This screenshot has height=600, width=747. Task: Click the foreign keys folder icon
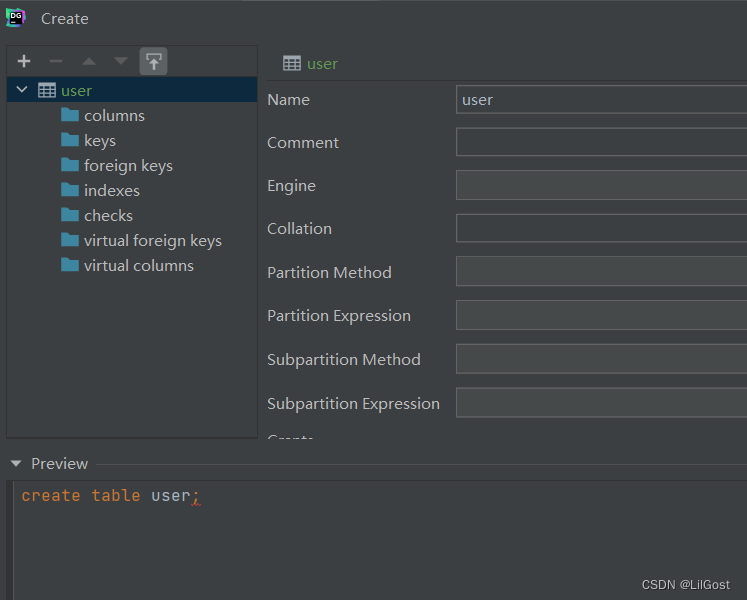70,165
